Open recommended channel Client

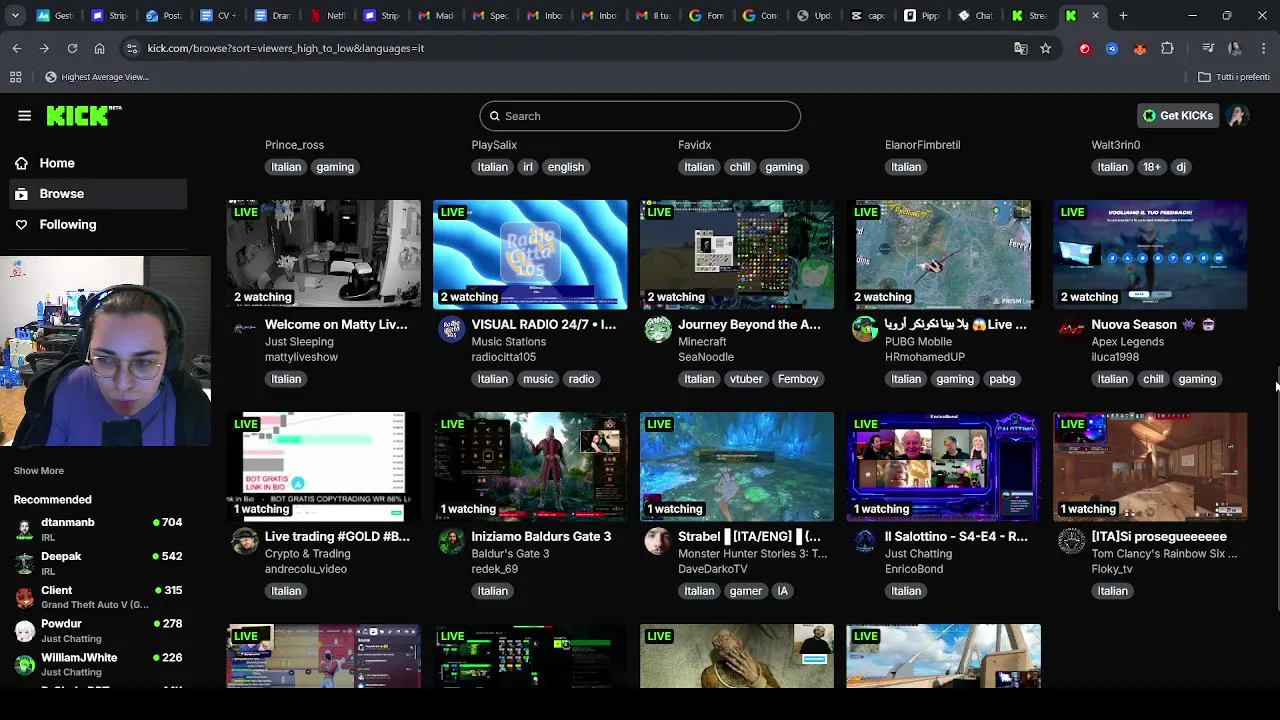[98, 597]
